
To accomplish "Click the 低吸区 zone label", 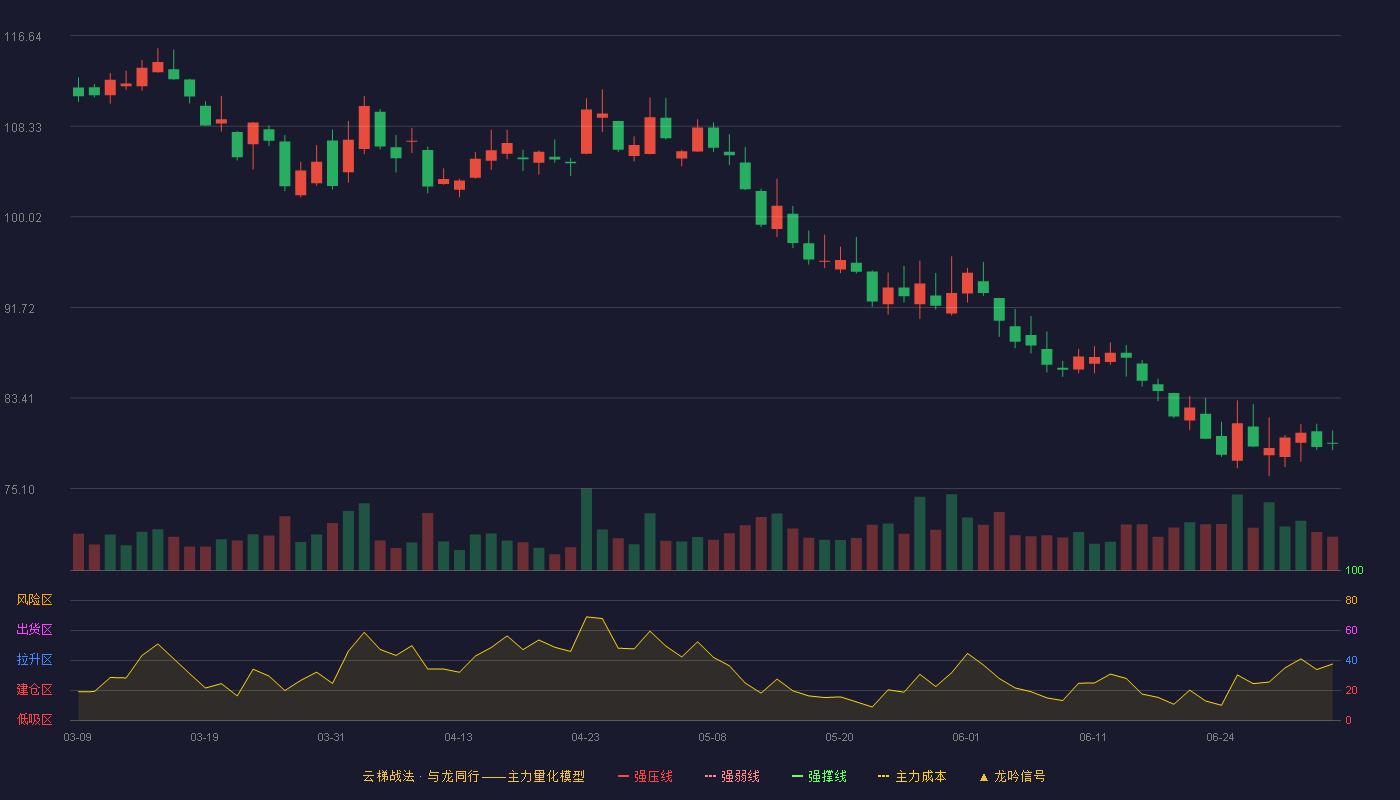I will (34, 719).
